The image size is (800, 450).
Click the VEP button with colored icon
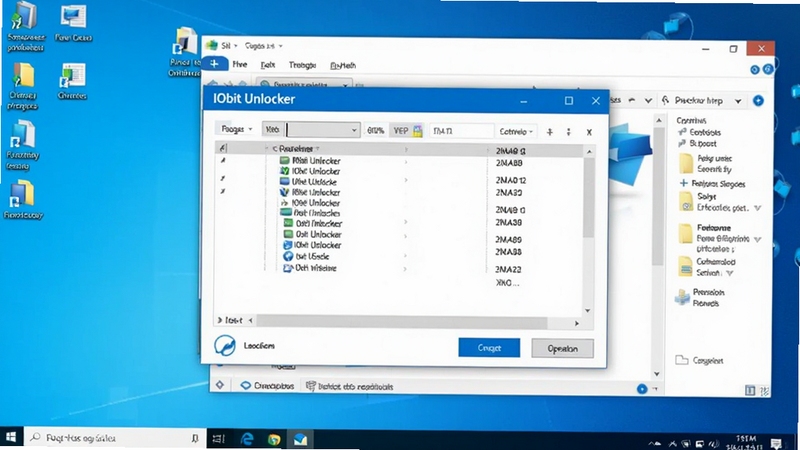[407, 131]
